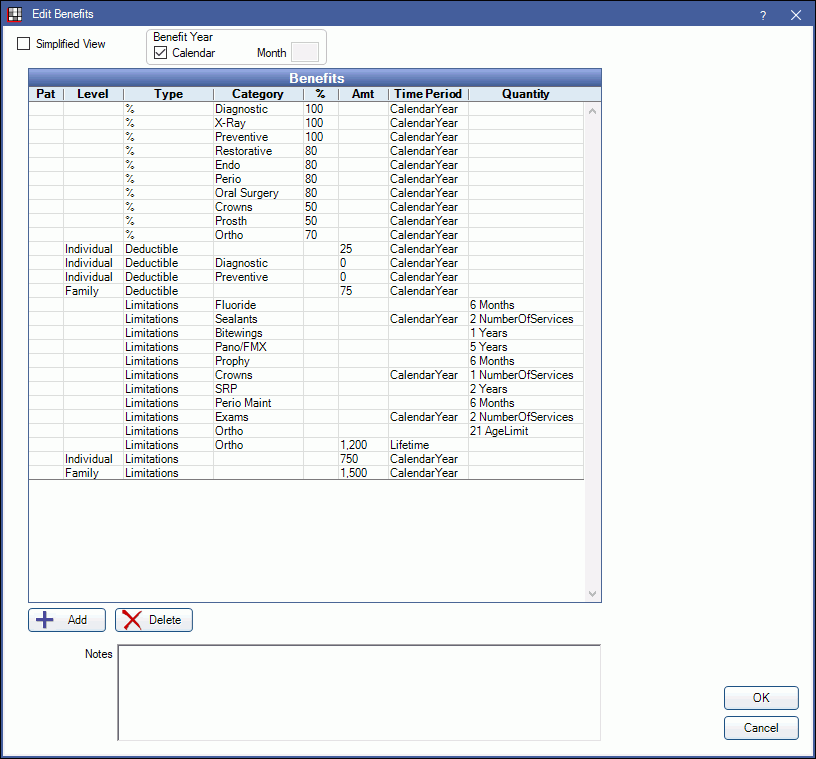Viewport: 816px width, 759px height.
Task: Cancel the benefit edits
Action: [x=761, y=728]
